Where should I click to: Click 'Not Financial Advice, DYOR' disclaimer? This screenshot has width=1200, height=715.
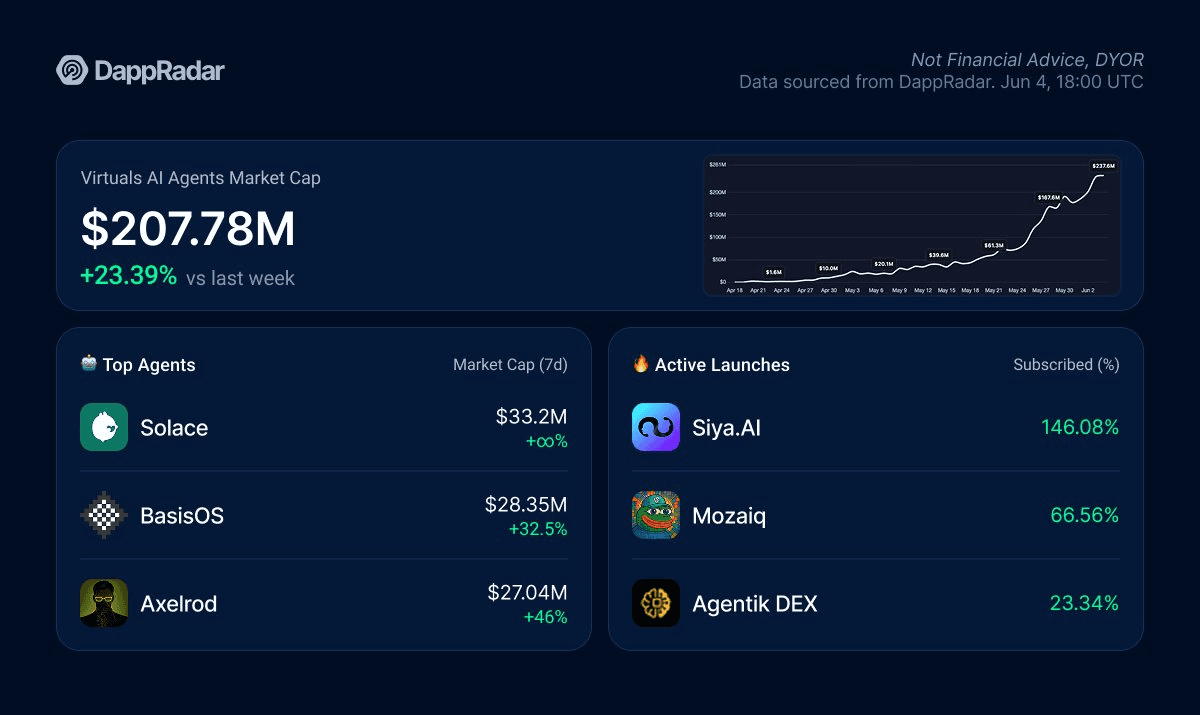tap(1027, 60)
